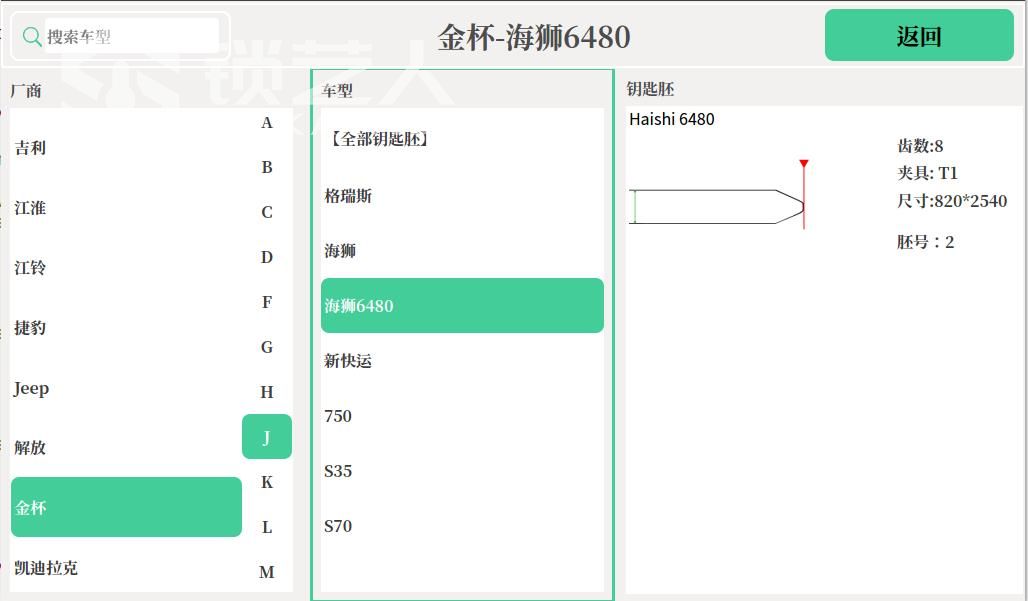
Task: Focus the 搜索车型 search field
Action: click(x=131, y=36)
